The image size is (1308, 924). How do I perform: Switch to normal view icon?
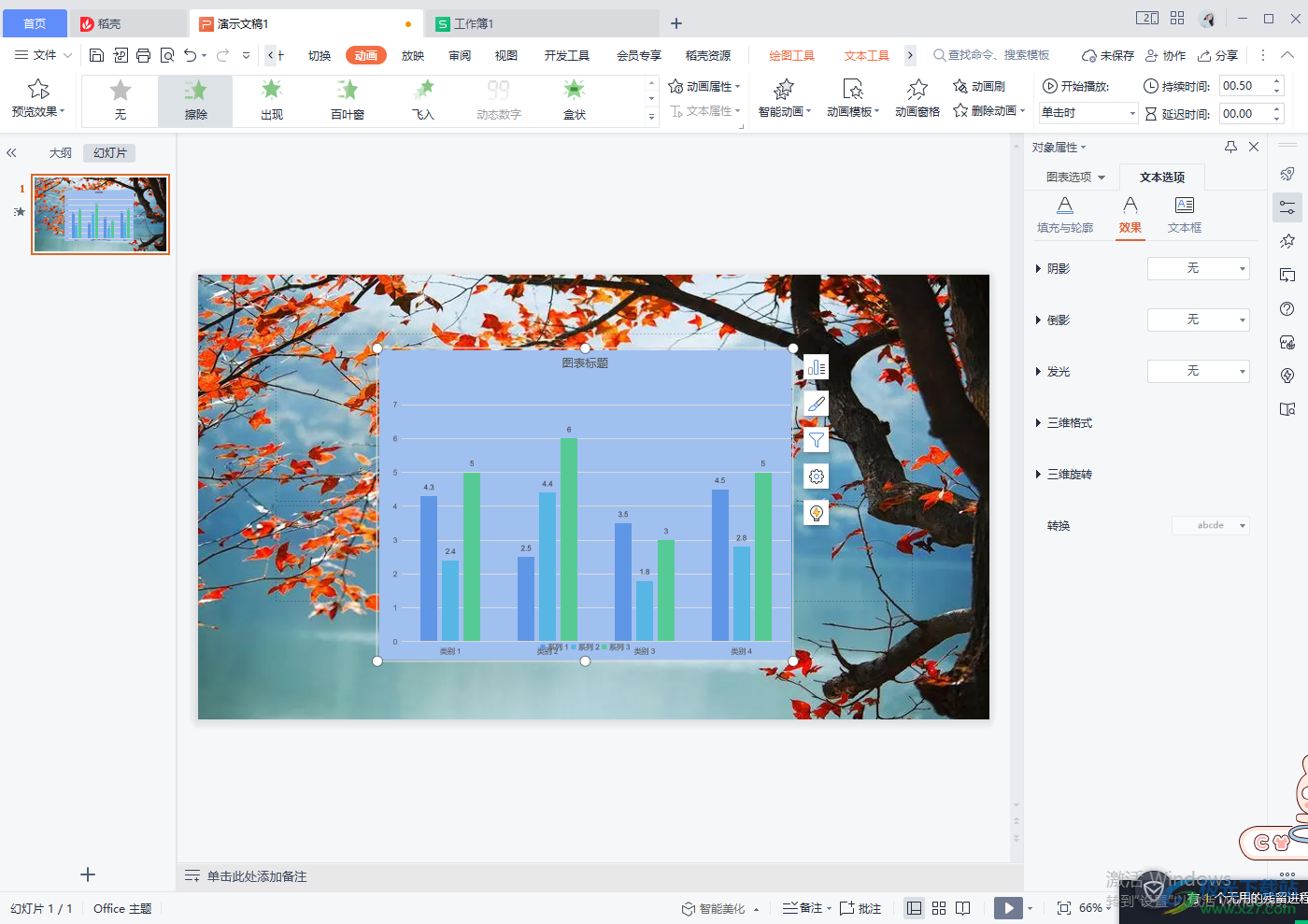[x=915, y=908]
